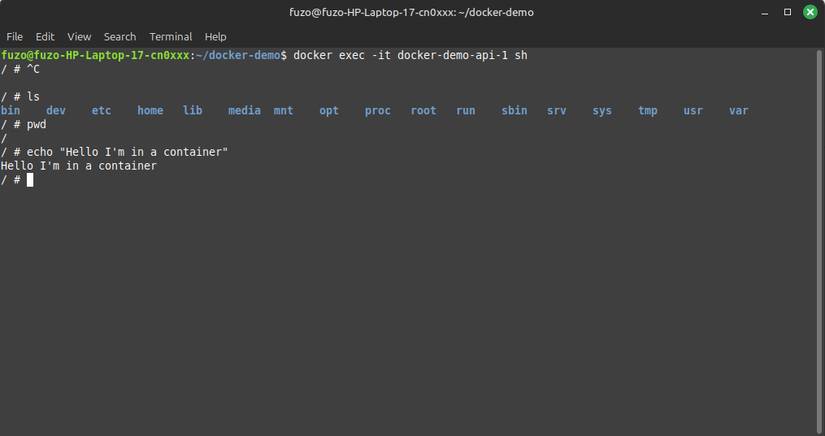Viewport: 825px width, 436px height.
Task: Click the 'lib' directory name
Action: coord(193,110)
